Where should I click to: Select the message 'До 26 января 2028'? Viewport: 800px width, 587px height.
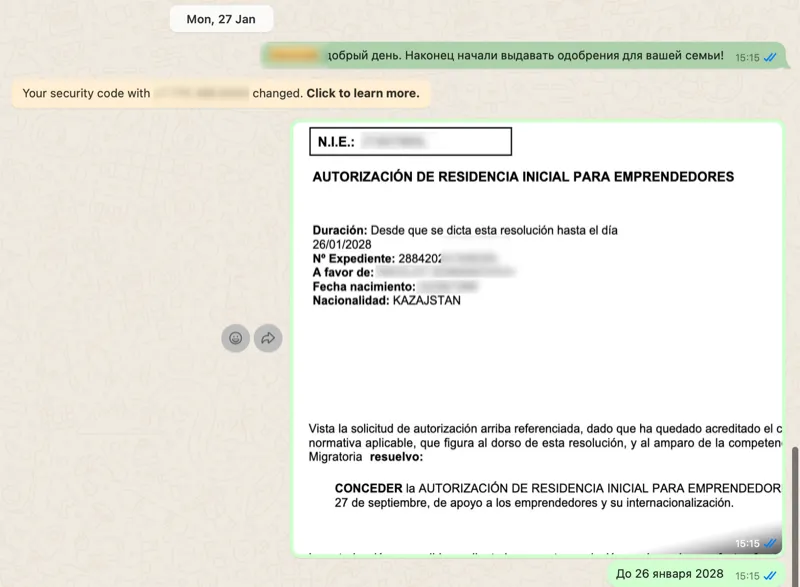[696, 574]
